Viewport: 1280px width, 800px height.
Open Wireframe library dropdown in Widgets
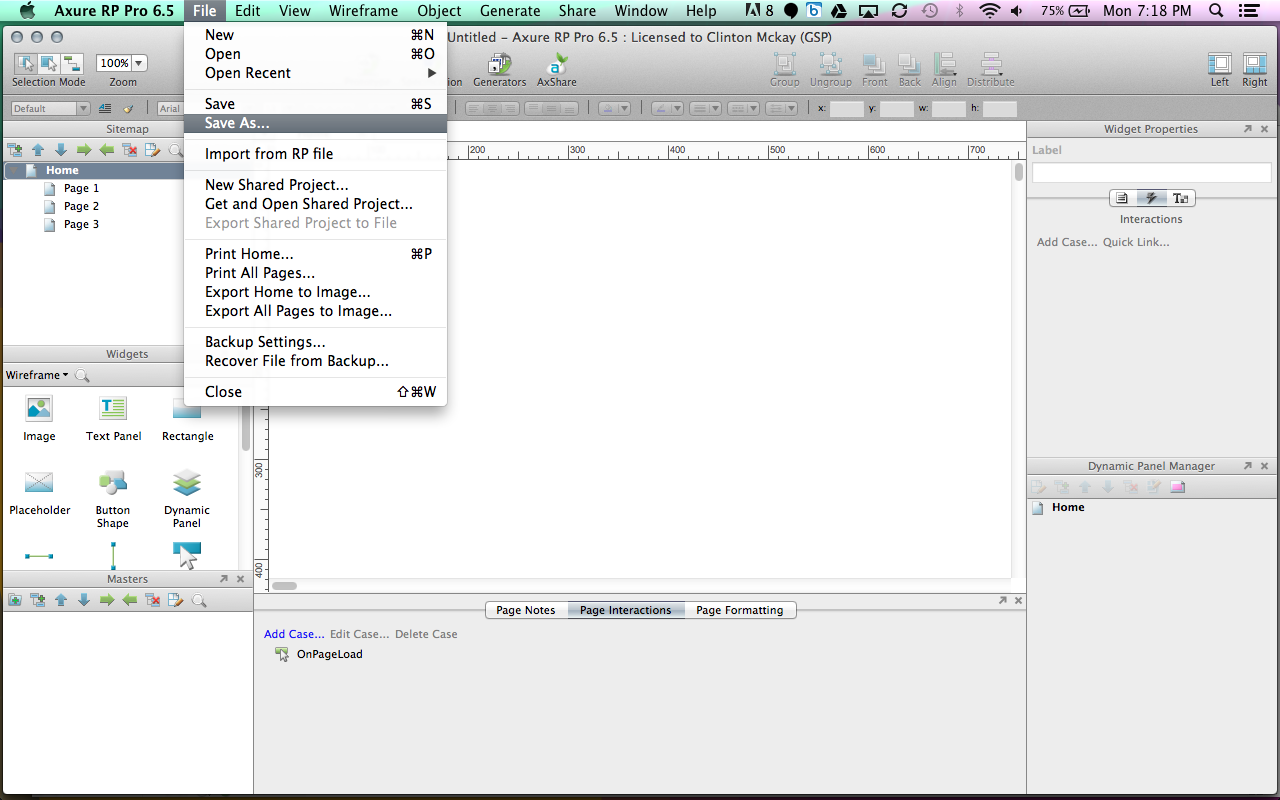(x=37, y=375)
